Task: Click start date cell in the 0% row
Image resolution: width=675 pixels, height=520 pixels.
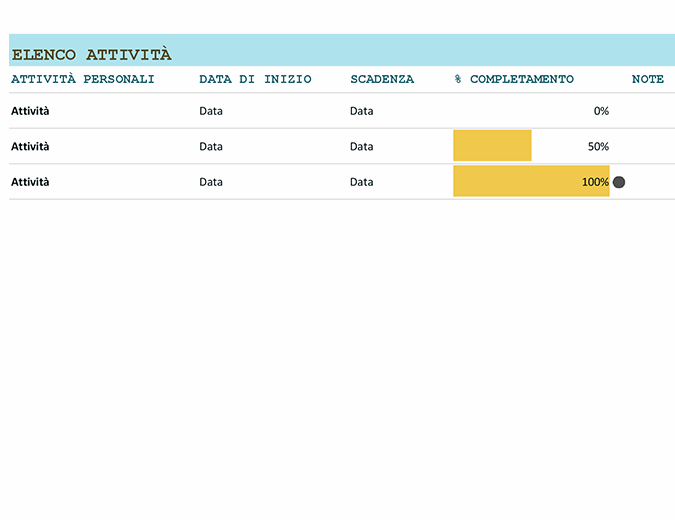Action: 211,111
